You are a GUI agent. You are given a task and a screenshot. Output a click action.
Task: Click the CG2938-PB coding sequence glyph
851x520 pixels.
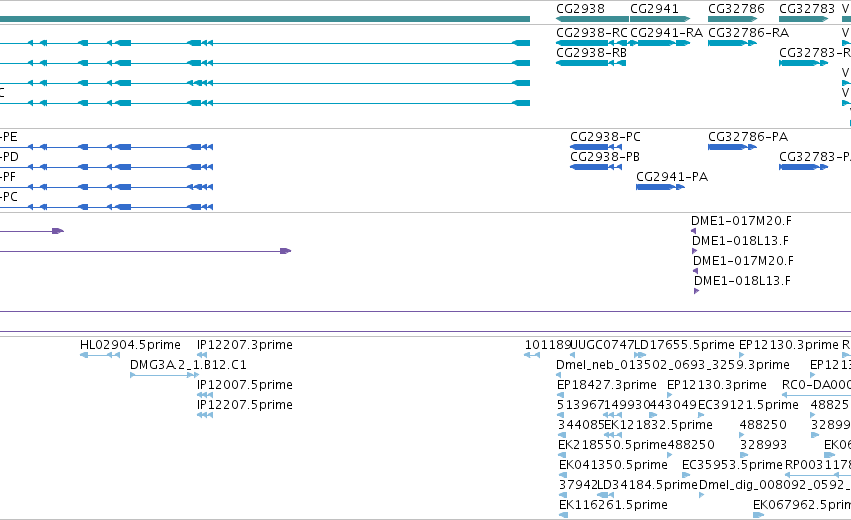coord(596,167)
